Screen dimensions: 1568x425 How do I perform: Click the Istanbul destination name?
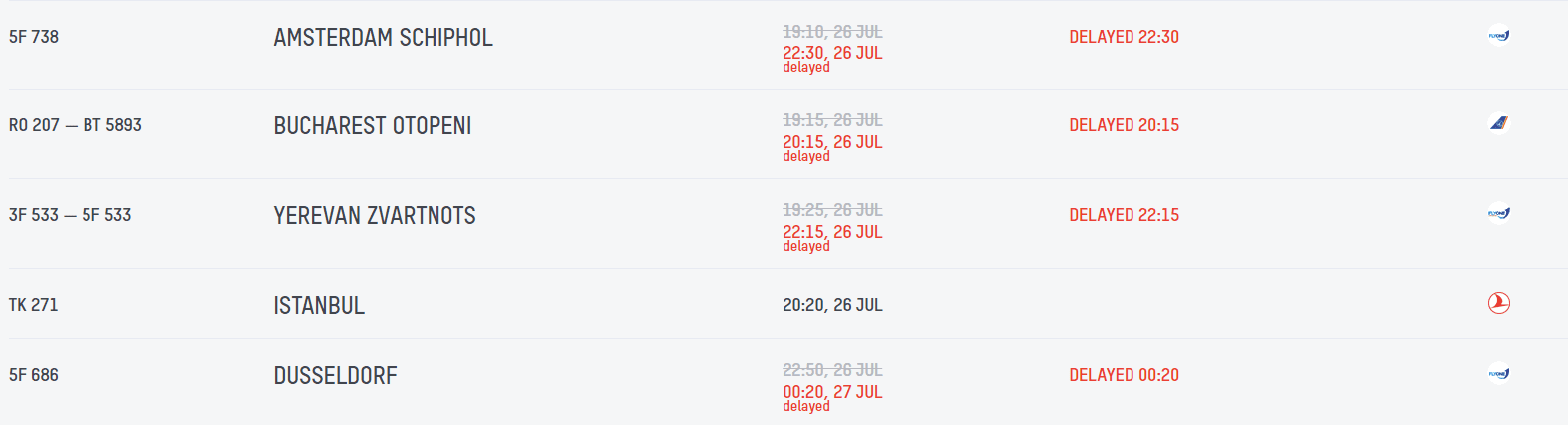(319, 306)
